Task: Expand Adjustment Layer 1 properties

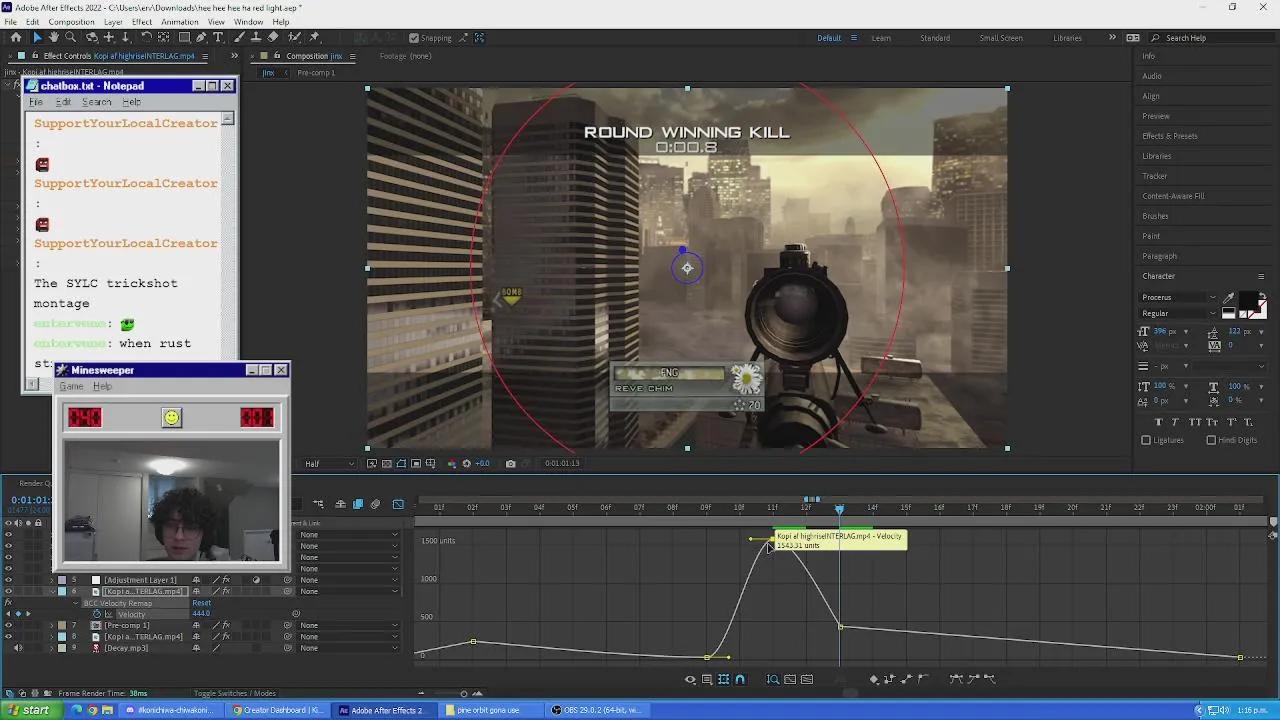Action: tap(52, 580)
